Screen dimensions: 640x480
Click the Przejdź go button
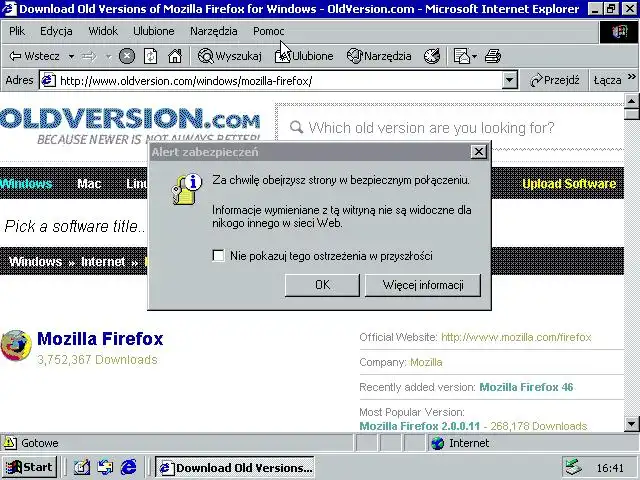[555, 80]
